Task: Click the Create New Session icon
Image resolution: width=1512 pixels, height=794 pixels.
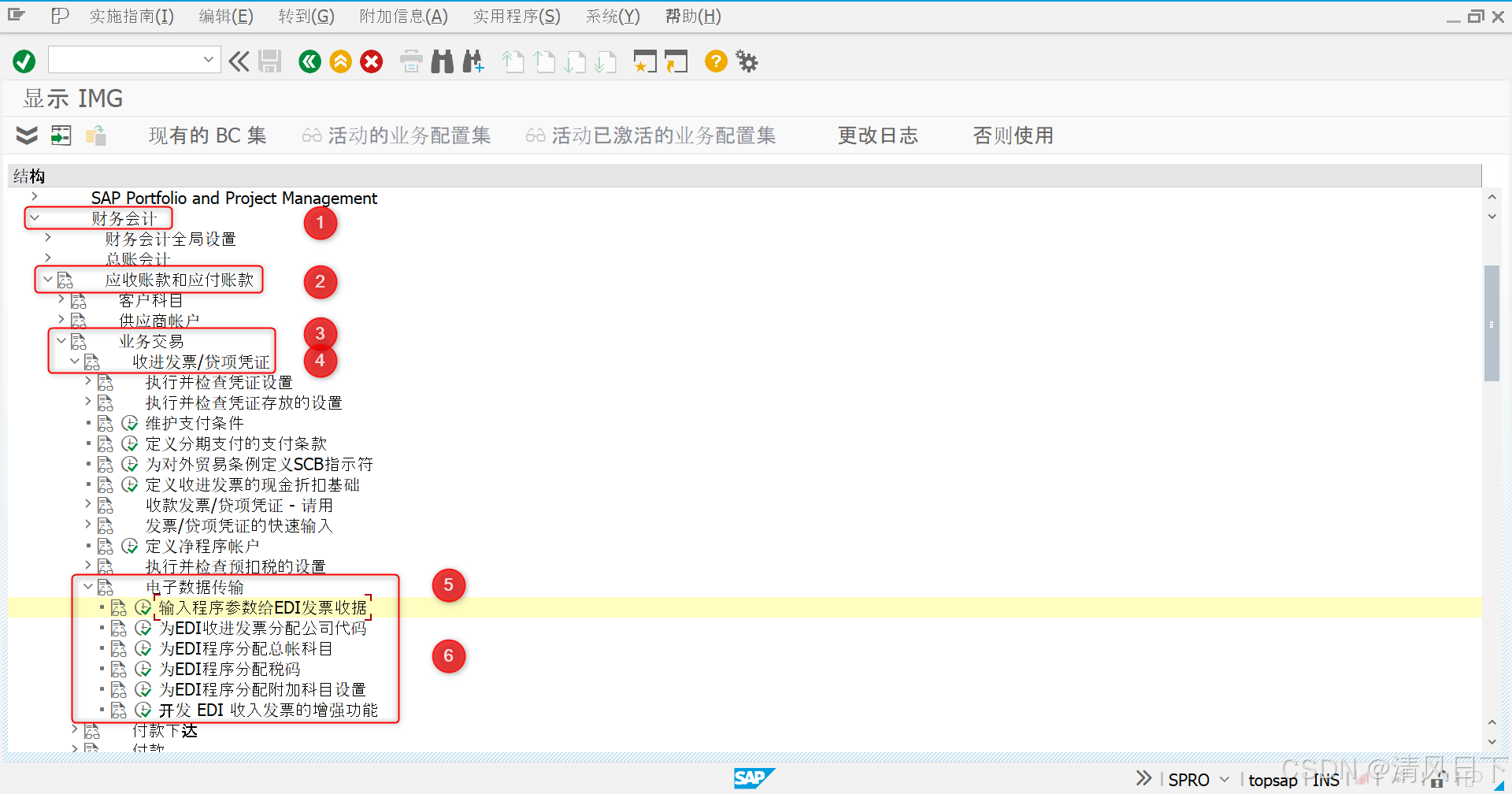Action: [645, 61]
